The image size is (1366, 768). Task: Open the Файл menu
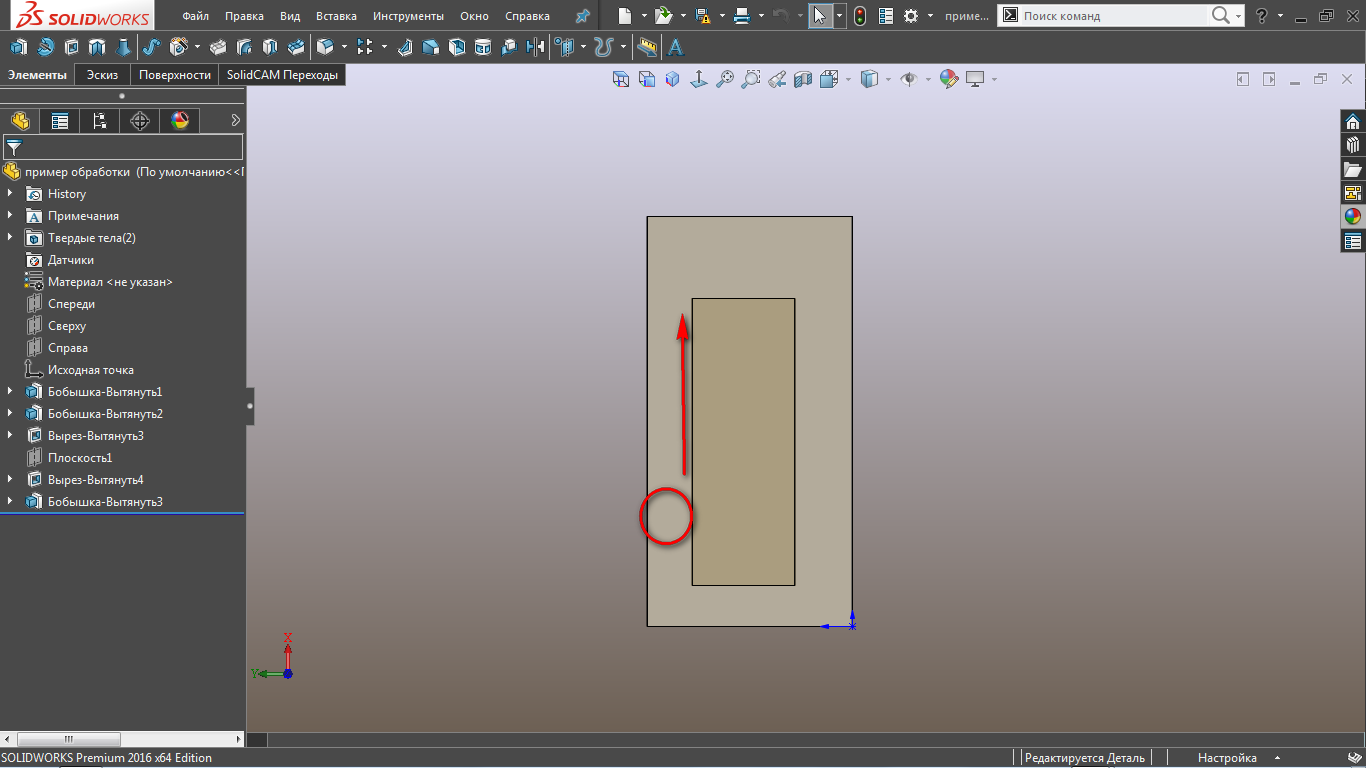(196, 16)
